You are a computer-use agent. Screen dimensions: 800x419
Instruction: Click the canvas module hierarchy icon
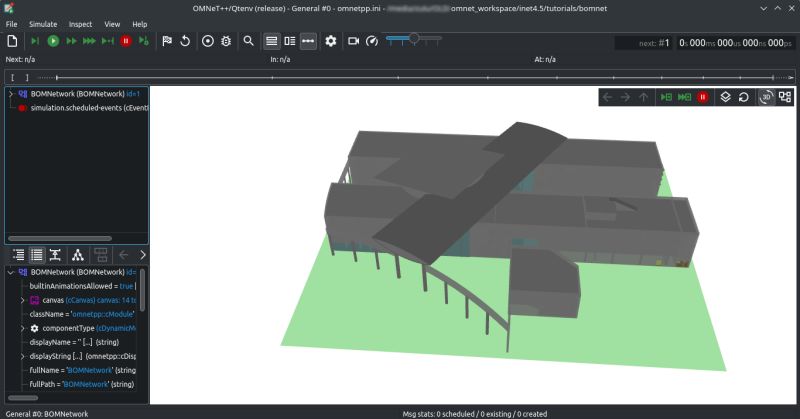(785, 97)
